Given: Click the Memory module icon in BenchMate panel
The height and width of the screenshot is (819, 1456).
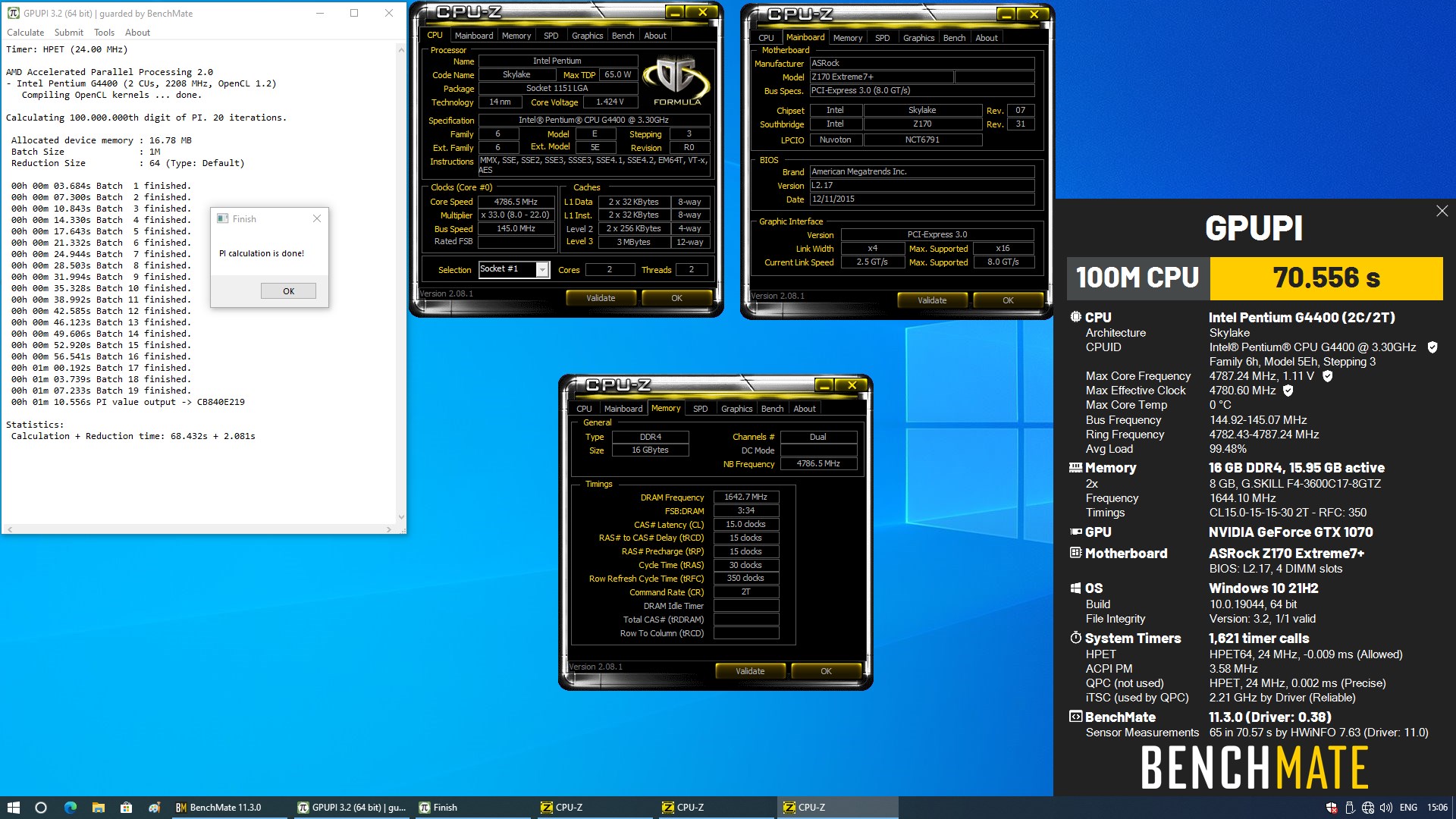Looking at the screenshot, I should coord(1075,468).
